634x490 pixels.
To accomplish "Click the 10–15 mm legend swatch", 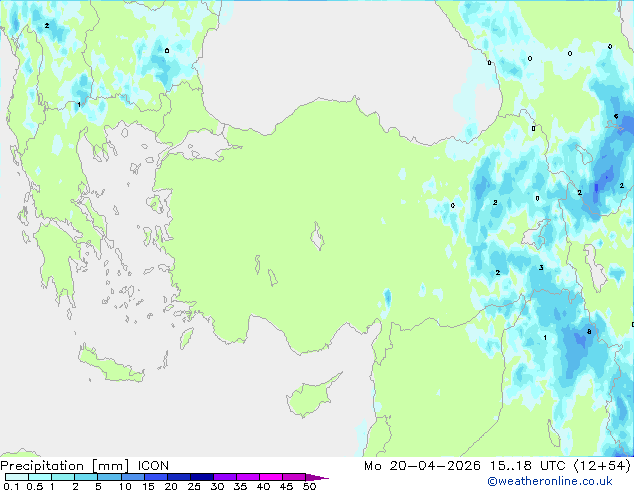I will point(133,477).
